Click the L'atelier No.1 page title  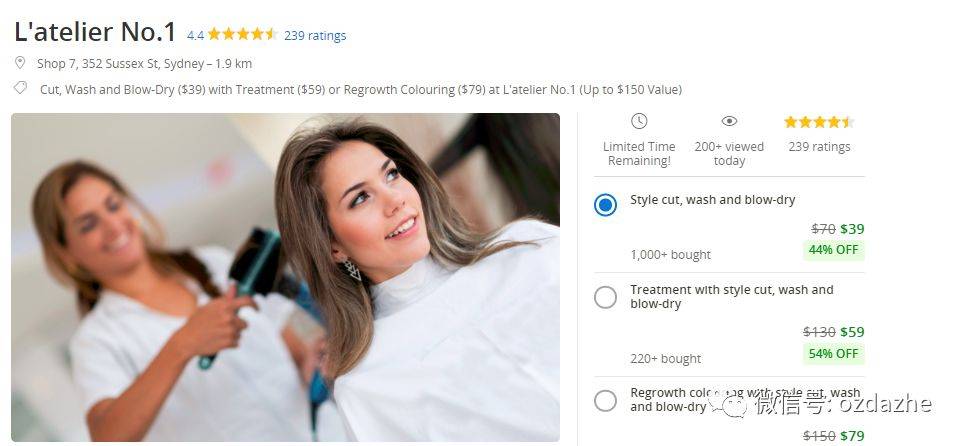[95, 32]
